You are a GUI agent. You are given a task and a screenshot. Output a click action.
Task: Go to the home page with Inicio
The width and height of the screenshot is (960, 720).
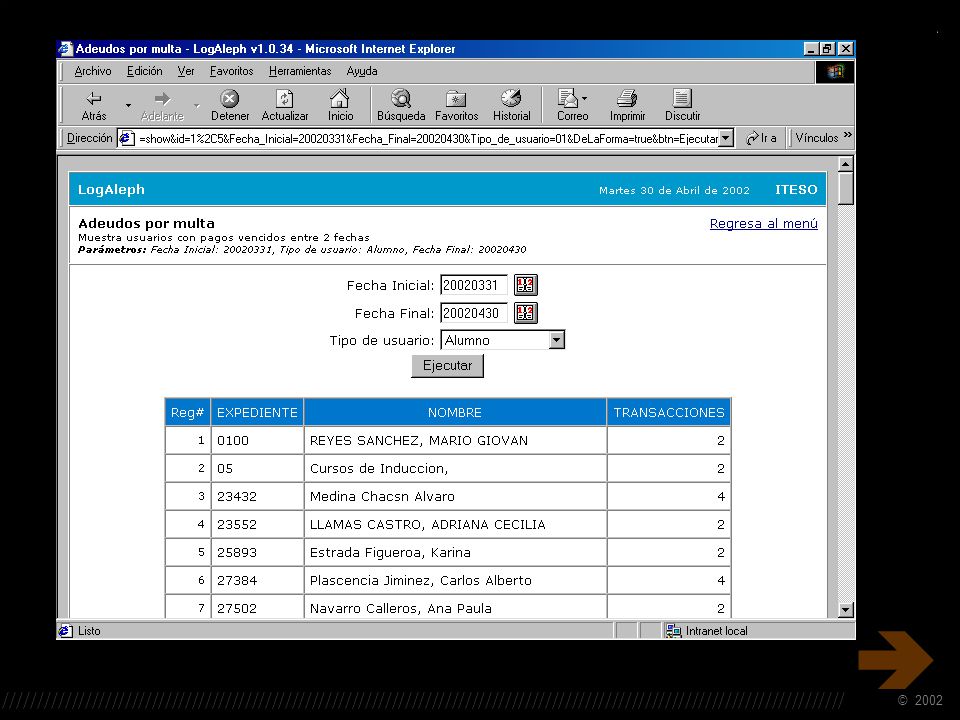(340, 105)
